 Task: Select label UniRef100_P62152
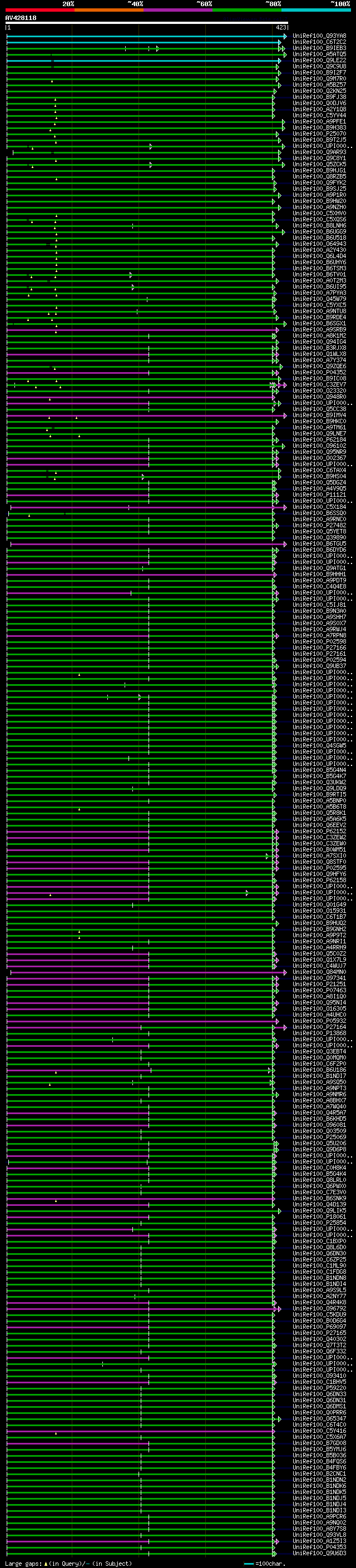[319, 831]
